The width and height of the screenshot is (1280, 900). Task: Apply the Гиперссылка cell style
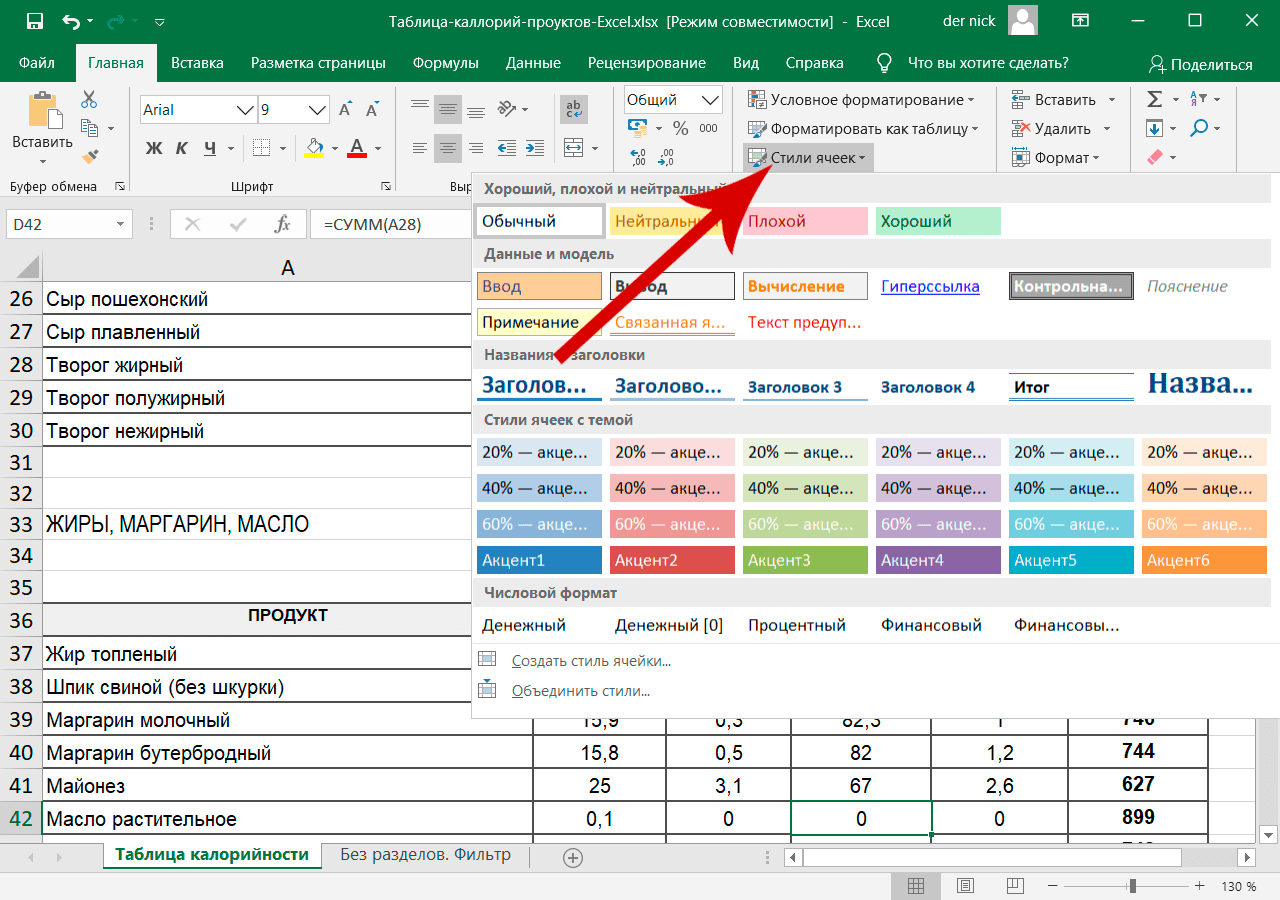(x=931, y=286)
